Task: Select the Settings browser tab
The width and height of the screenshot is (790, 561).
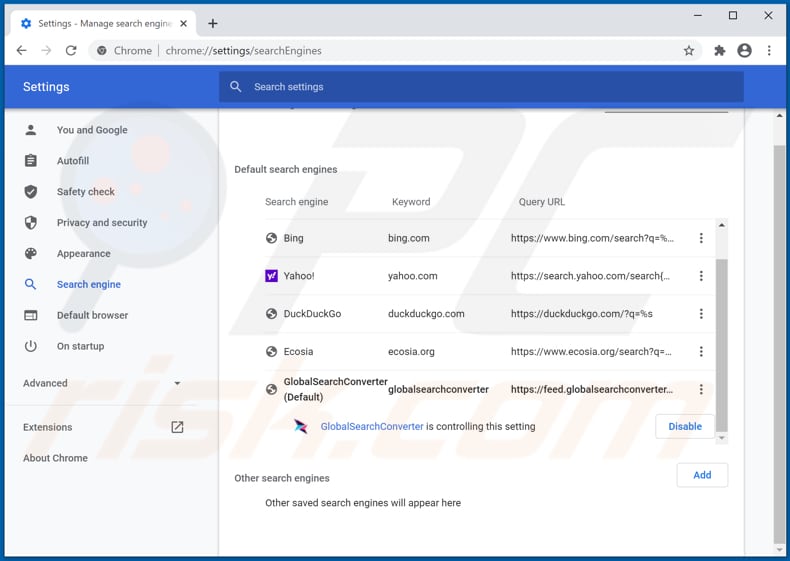Action: (103, 23)
